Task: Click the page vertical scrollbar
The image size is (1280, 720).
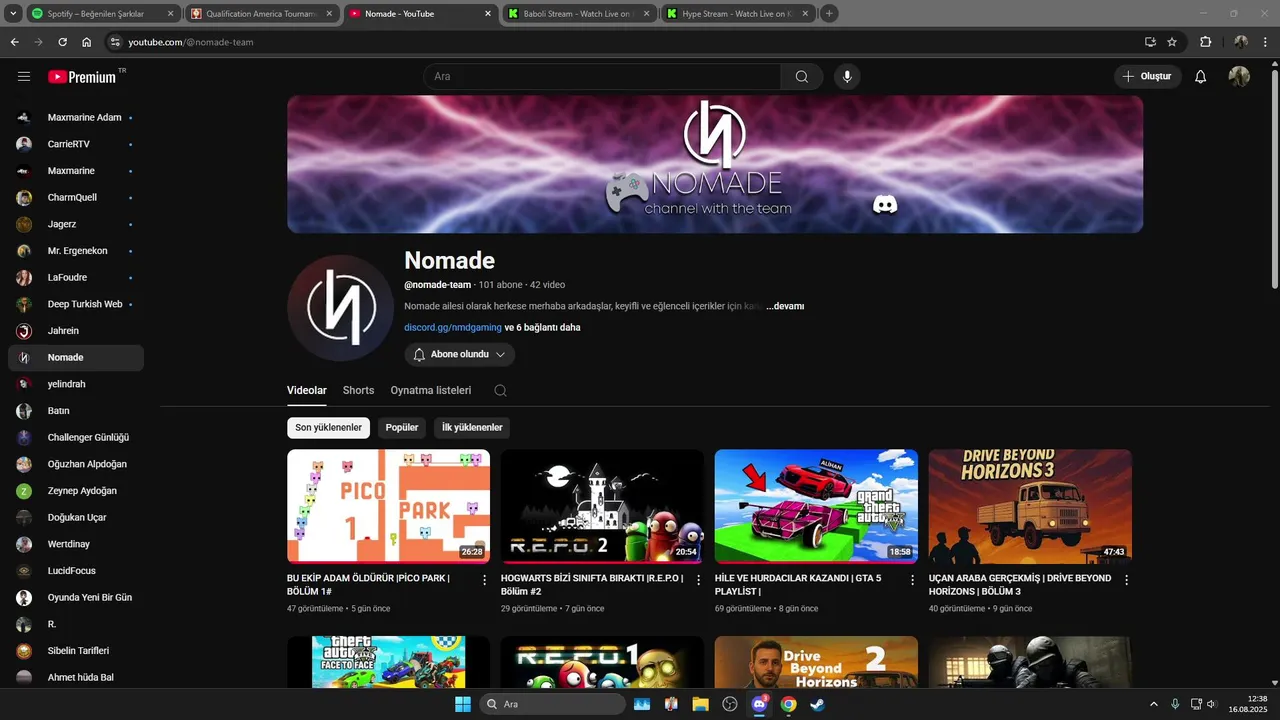Action: click(1274, 180)
